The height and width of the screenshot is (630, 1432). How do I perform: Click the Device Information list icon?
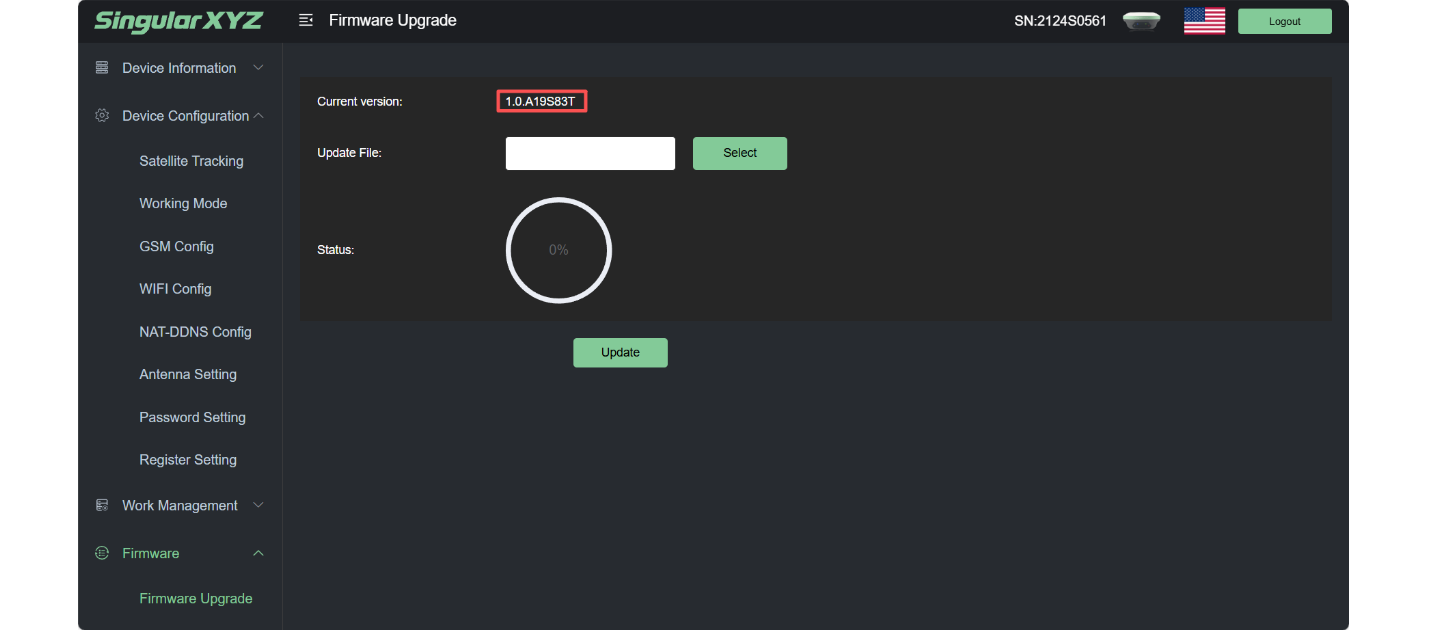[x=101, y=68]
